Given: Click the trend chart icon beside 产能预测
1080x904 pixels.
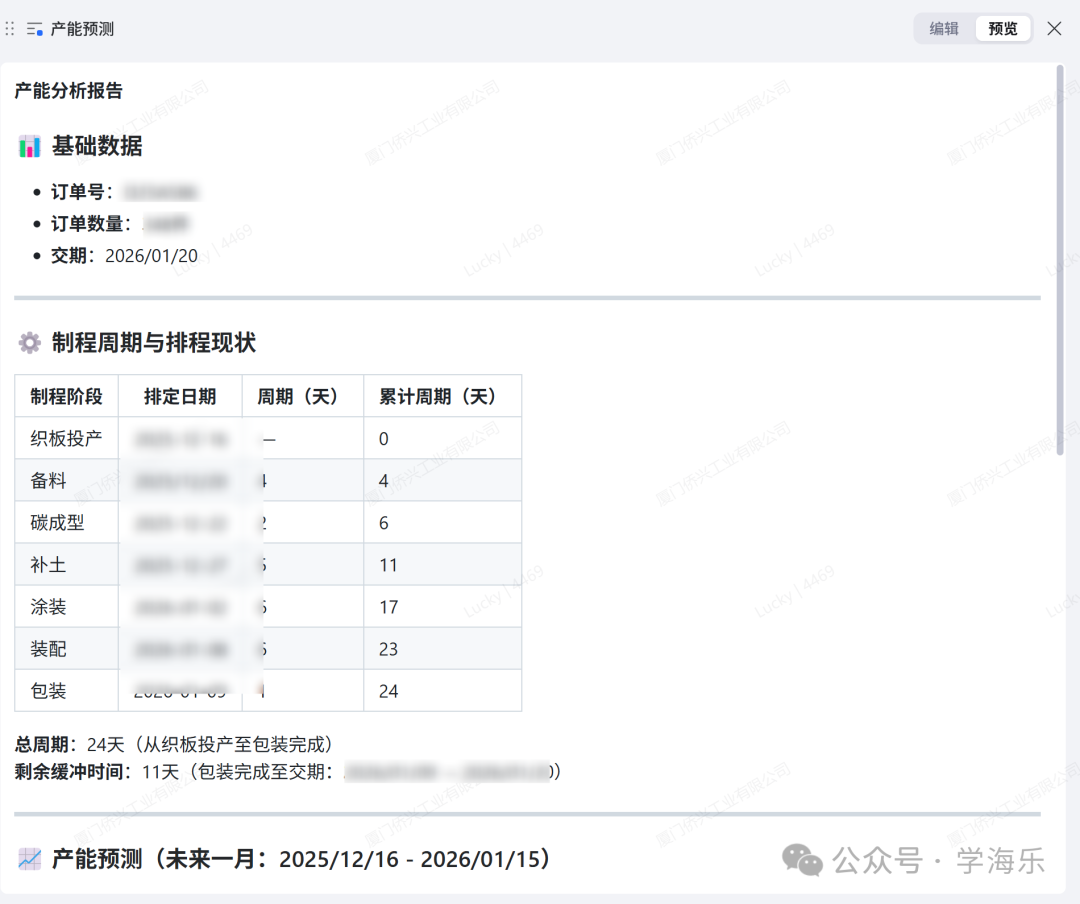Looking at the screenshot, I should [30, 859].
